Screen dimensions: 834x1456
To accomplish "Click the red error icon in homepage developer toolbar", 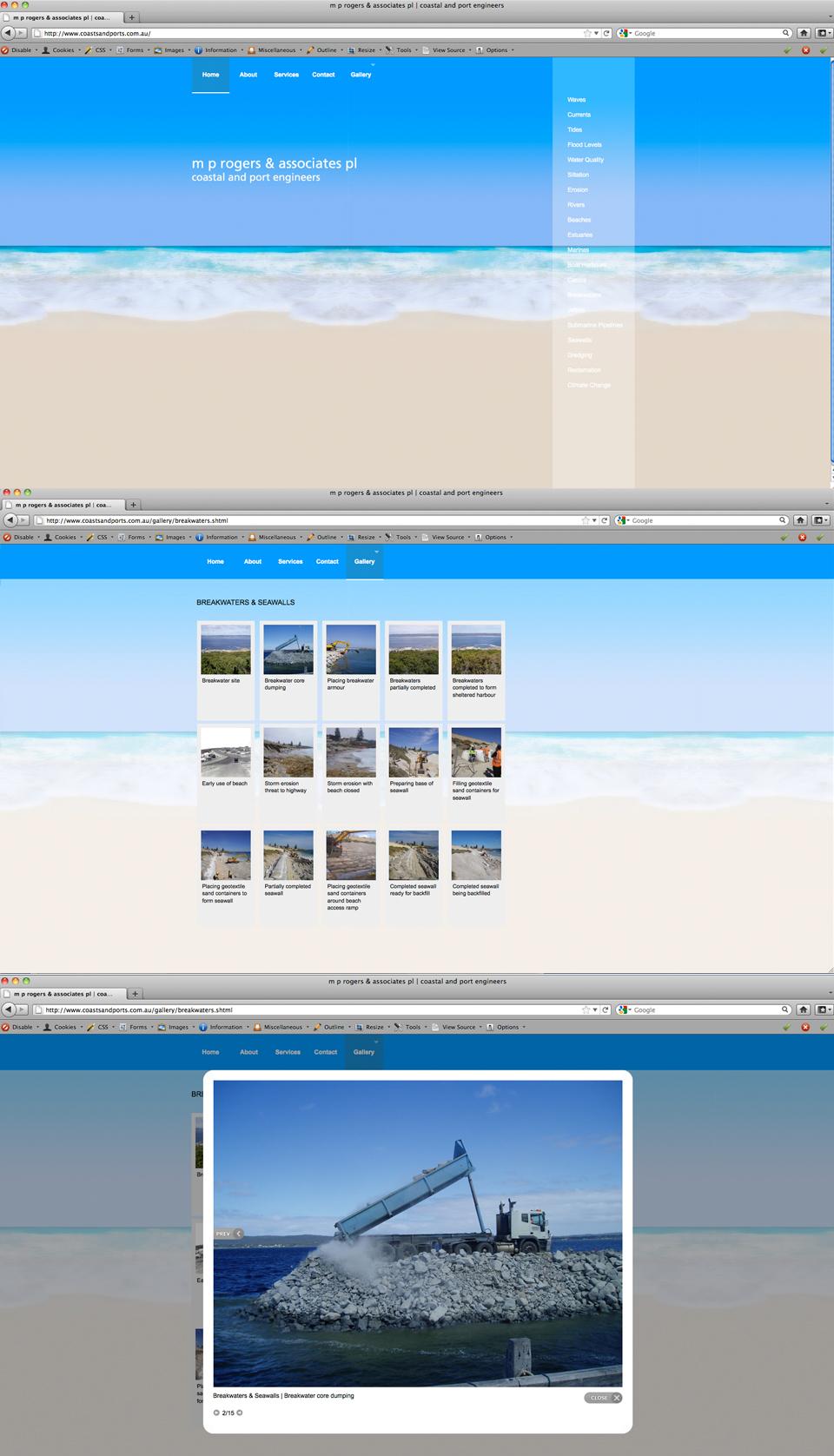I will (805, 50).
